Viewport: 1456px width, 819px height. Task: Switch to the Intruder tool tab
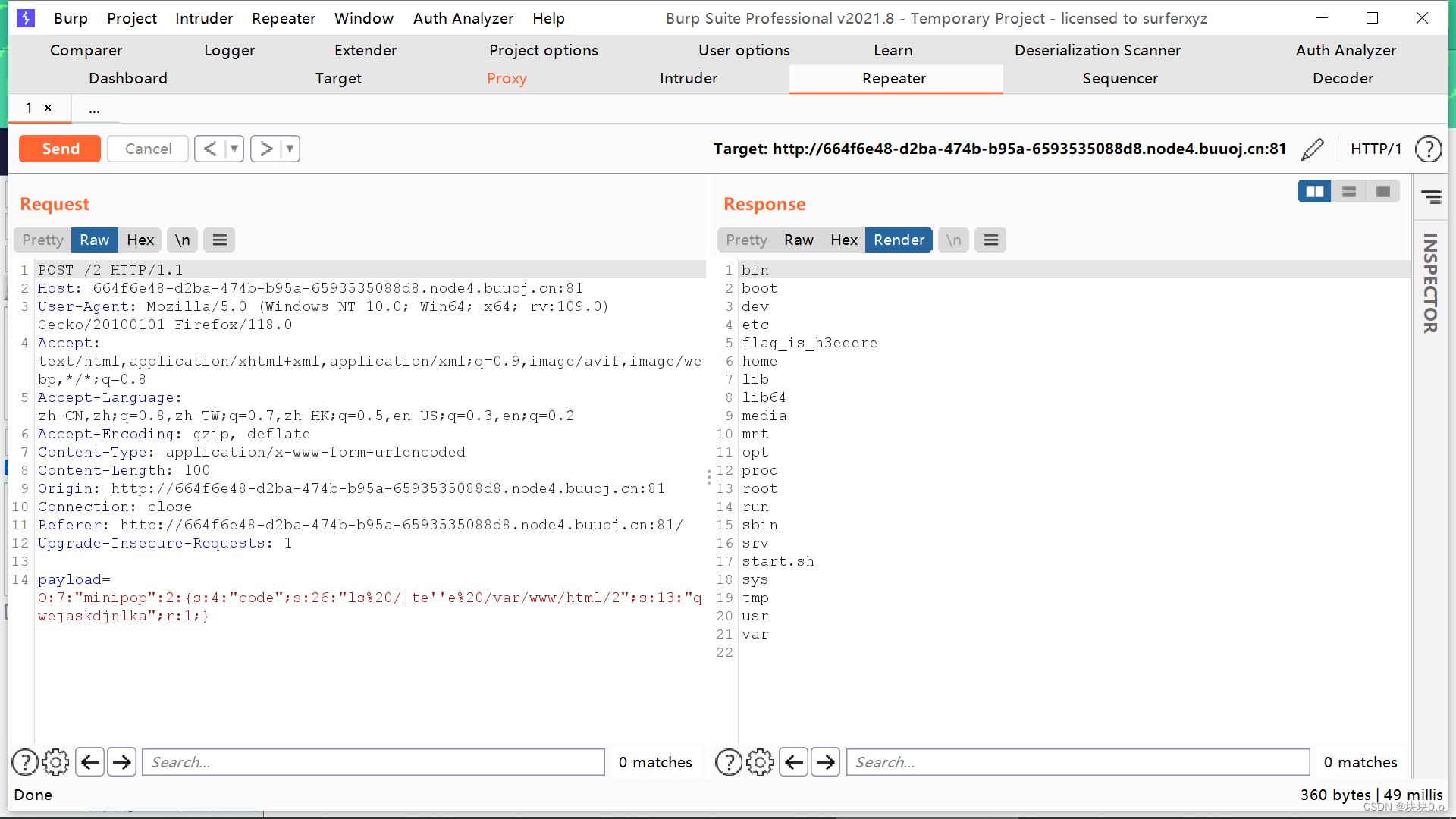[x=689, y=79]
